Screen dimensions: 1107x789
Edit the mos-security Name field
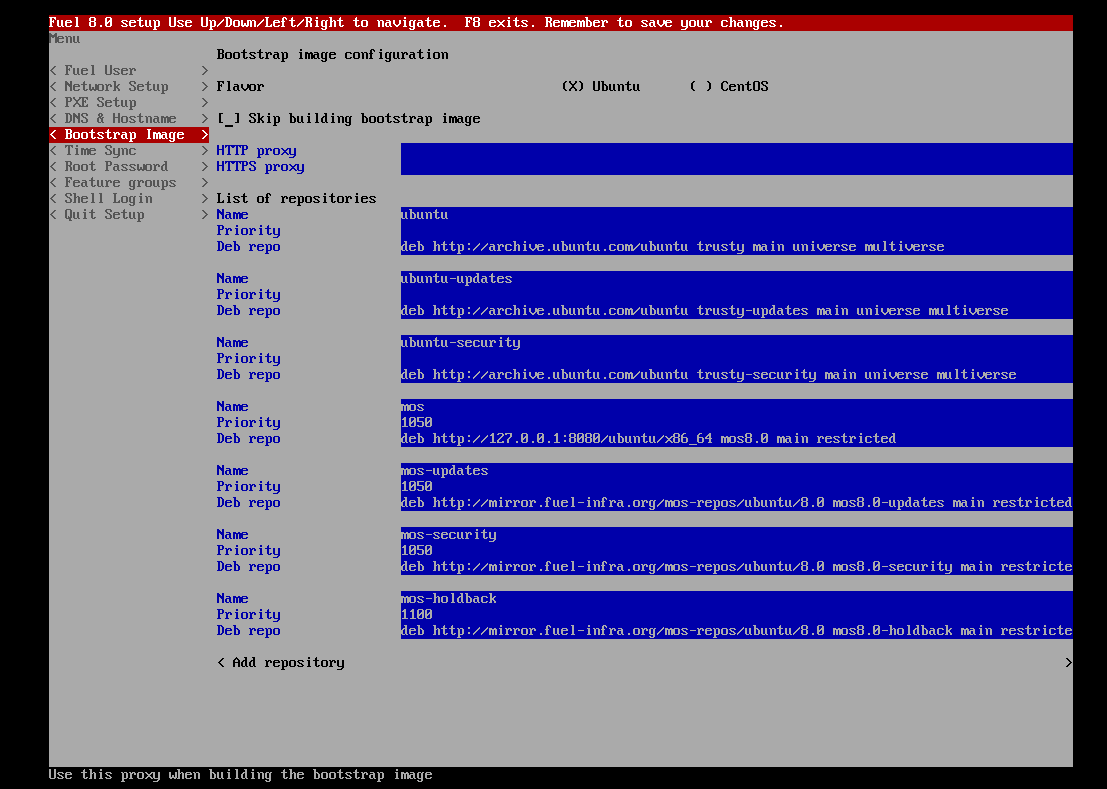736,534
